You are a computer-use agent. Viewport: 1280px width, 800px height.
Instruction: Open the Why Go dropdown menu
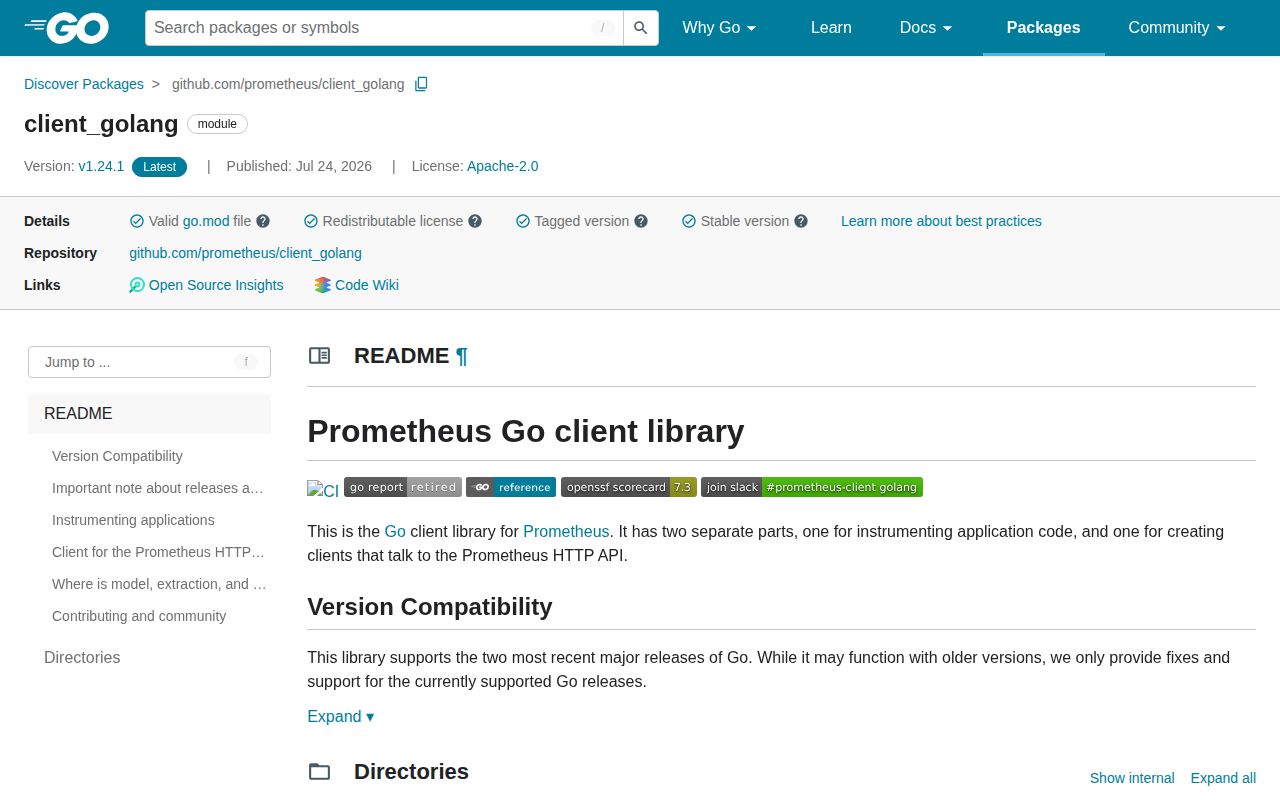click(x=719, y=28)
